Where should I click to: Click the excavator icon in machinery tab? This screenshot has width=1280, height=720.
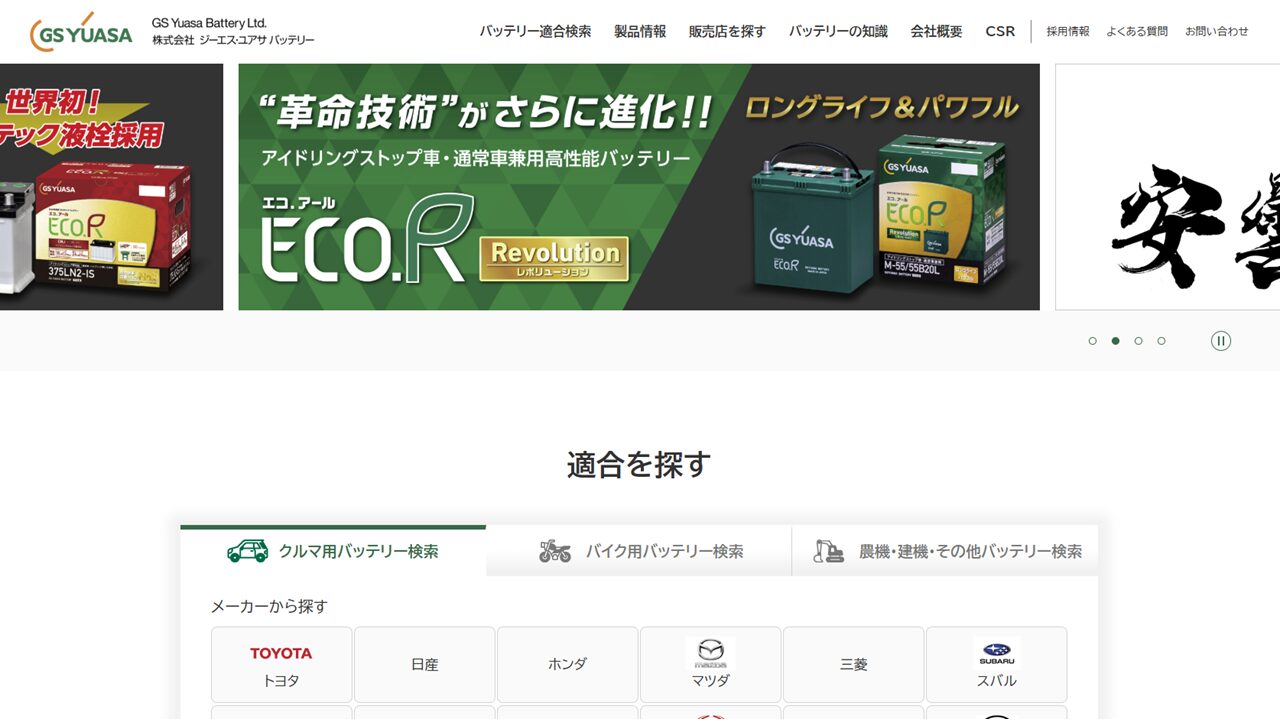[828, 551]
